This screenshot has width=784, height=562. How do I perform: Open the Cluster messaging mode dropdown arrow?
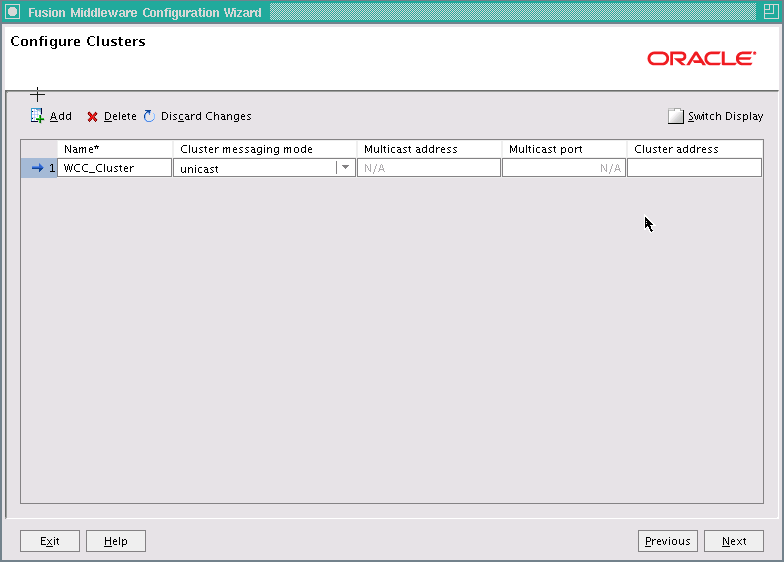coord(345,168)
